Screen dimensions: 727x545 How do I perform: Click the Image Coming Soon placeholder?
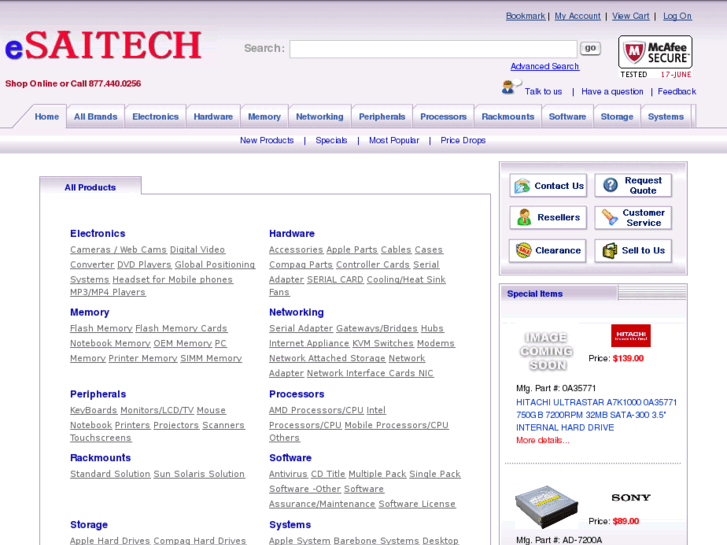(547, 351)
